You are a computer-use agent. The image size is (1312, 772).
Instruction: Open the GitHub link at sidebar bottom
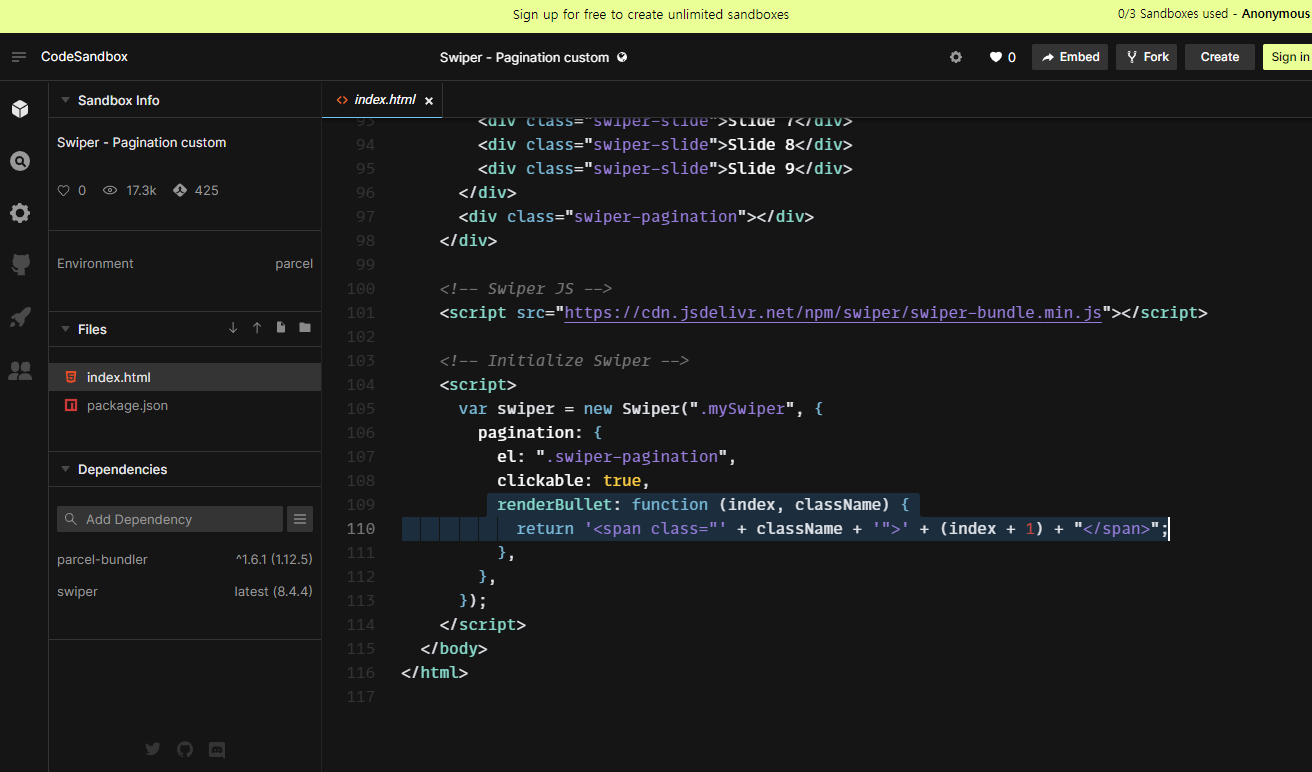pyautogui.click(x=184, y=749)
